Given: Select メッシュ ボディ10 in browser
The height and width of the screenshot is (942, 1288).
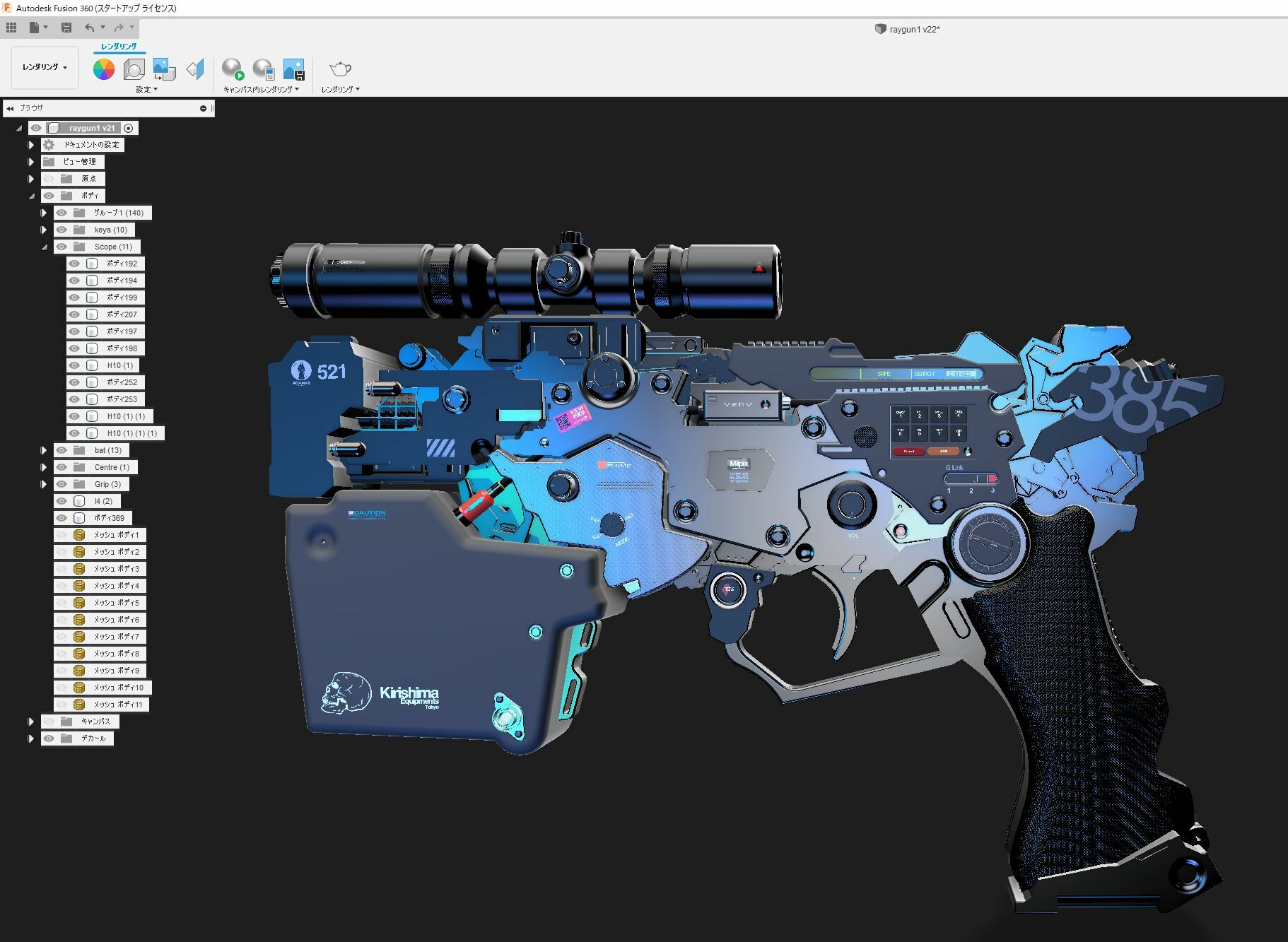Looking at the screenshot, I should pos(103,688).
